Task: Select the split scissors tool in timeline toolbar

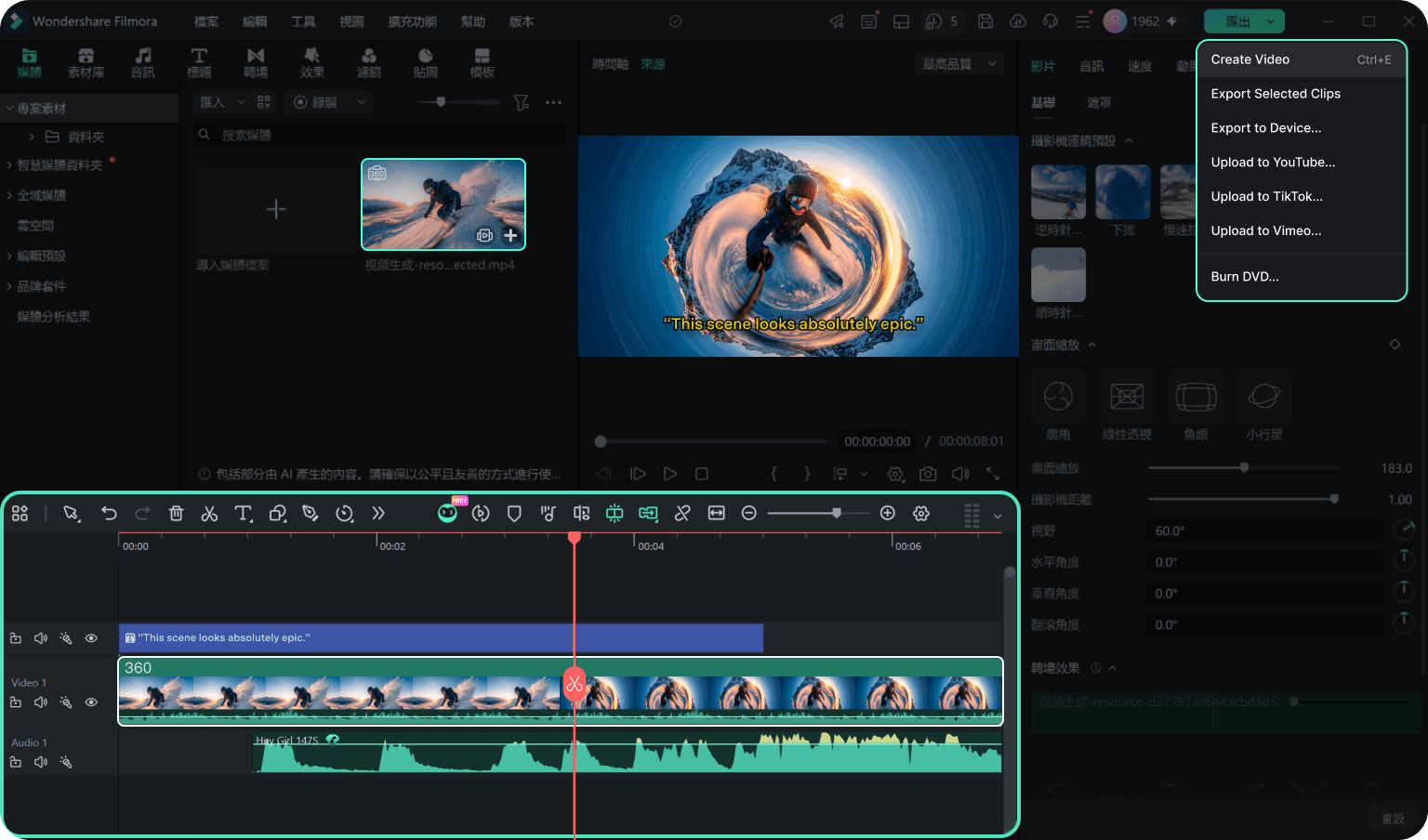Action: click(209, 514)
